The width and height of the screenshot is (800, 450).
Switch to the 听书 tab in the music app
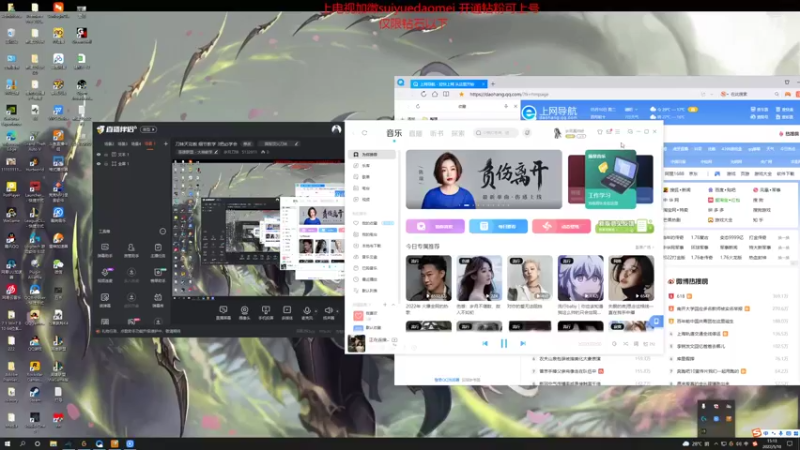(x=437, y=133)
